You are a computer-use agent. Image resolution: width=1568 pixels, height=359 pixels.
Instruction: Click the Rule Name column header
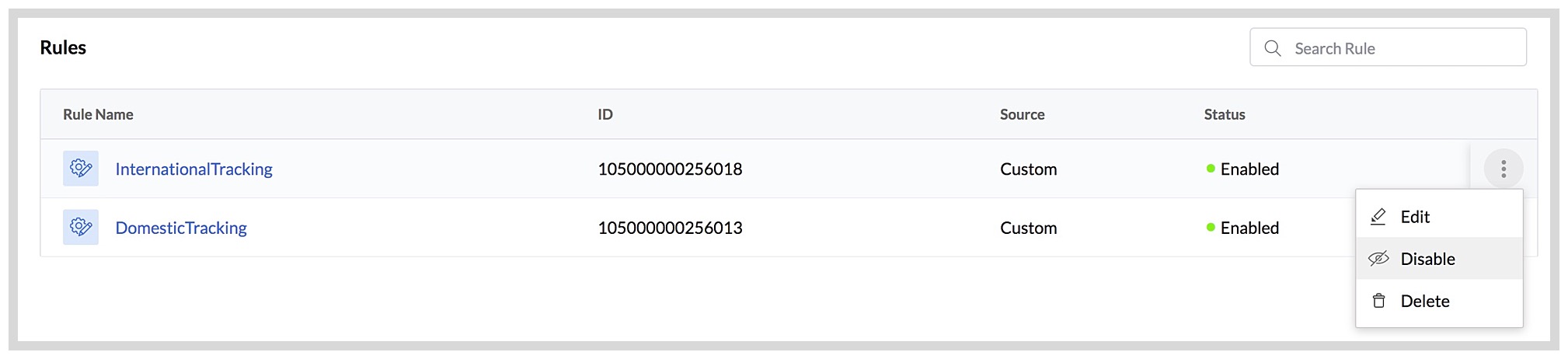[x=98, y=114]
